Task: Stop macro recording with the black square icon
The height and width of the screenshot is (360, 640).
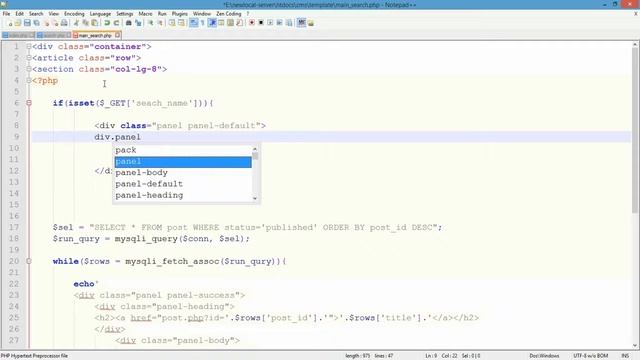Action: (x=261, y=23)
